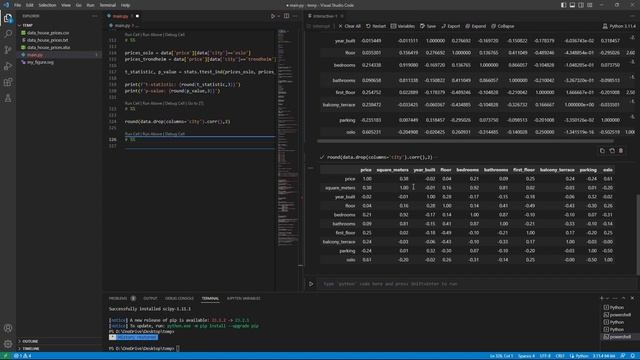Open the Accounts icon in activity bar
This screenshot has height=360, width=640.
tap(8, 328)
